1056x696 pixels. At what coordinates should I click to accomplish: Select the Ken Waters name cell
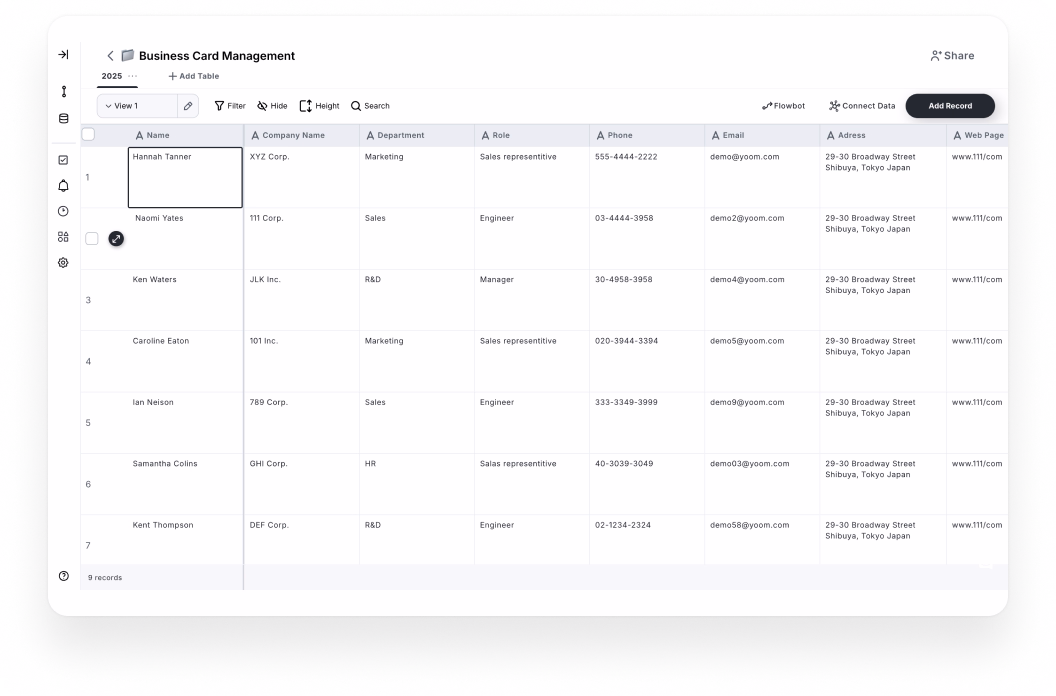tap(185, 300)
